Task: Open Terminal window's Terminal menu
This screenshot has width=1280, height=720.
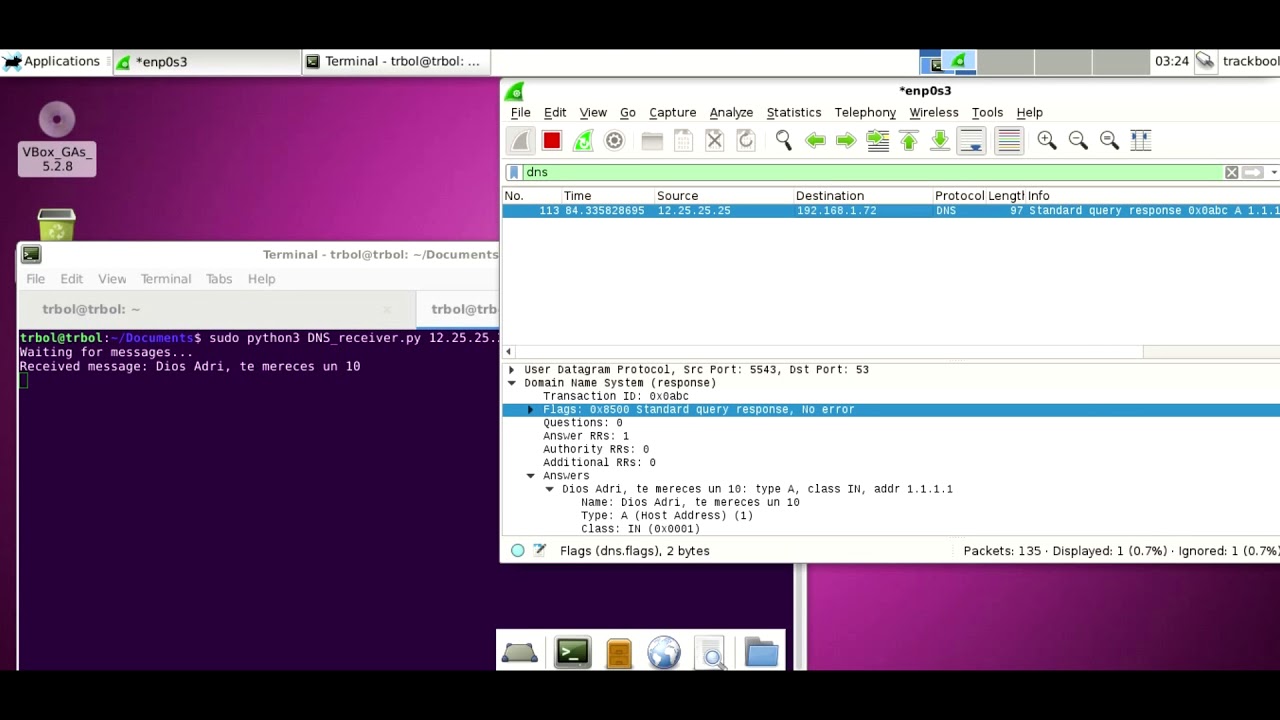Action: coord(166,279)
